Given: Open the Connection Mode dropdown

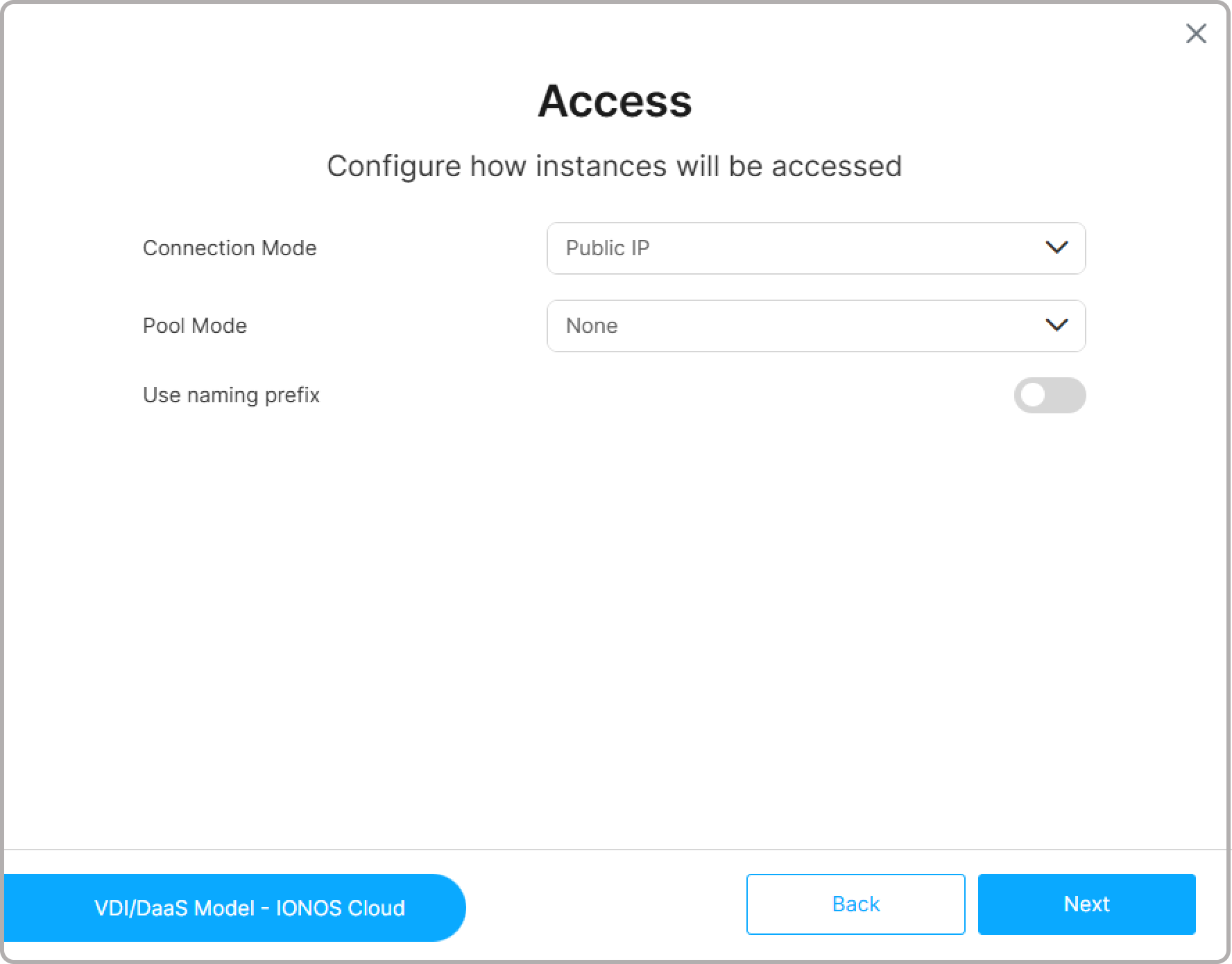Looking at the screenshot, I should (x=815, y=248).
